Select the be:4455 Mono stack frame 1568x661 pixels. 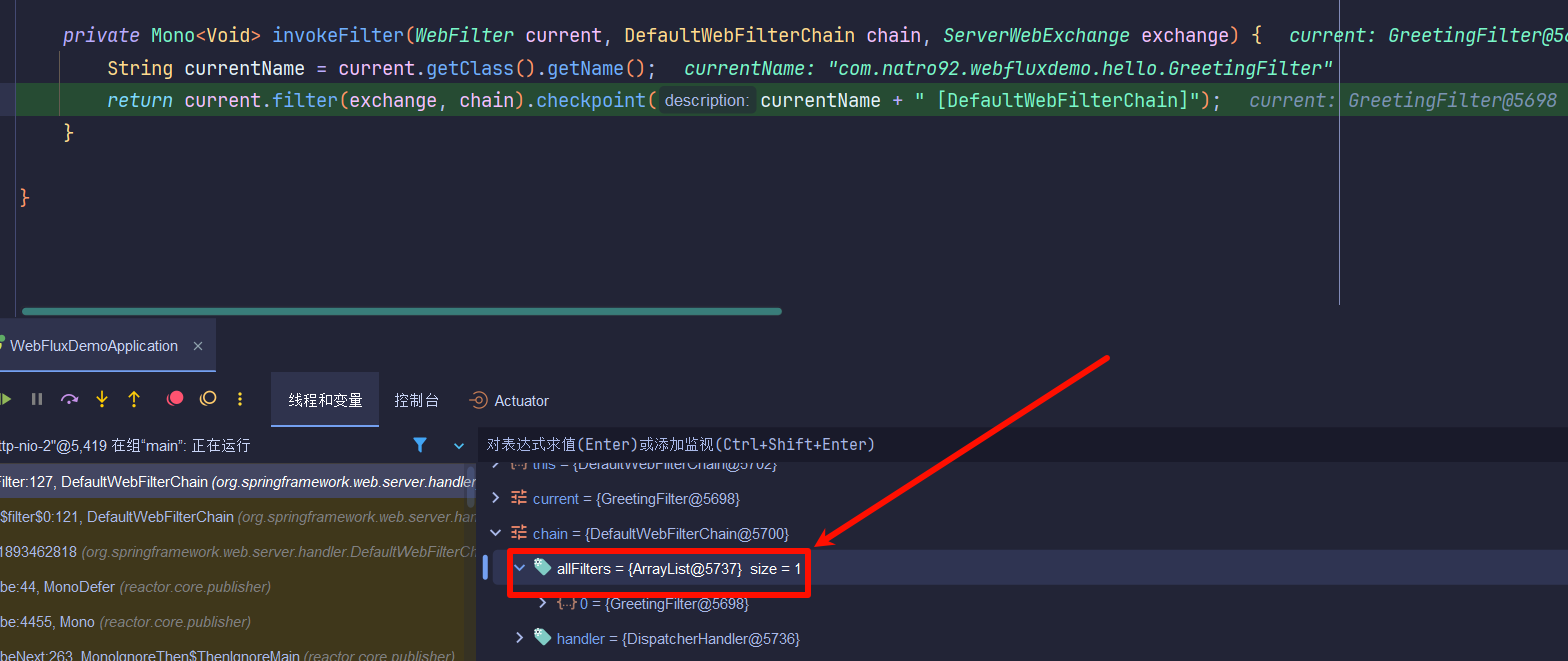[x=238, y=622]
